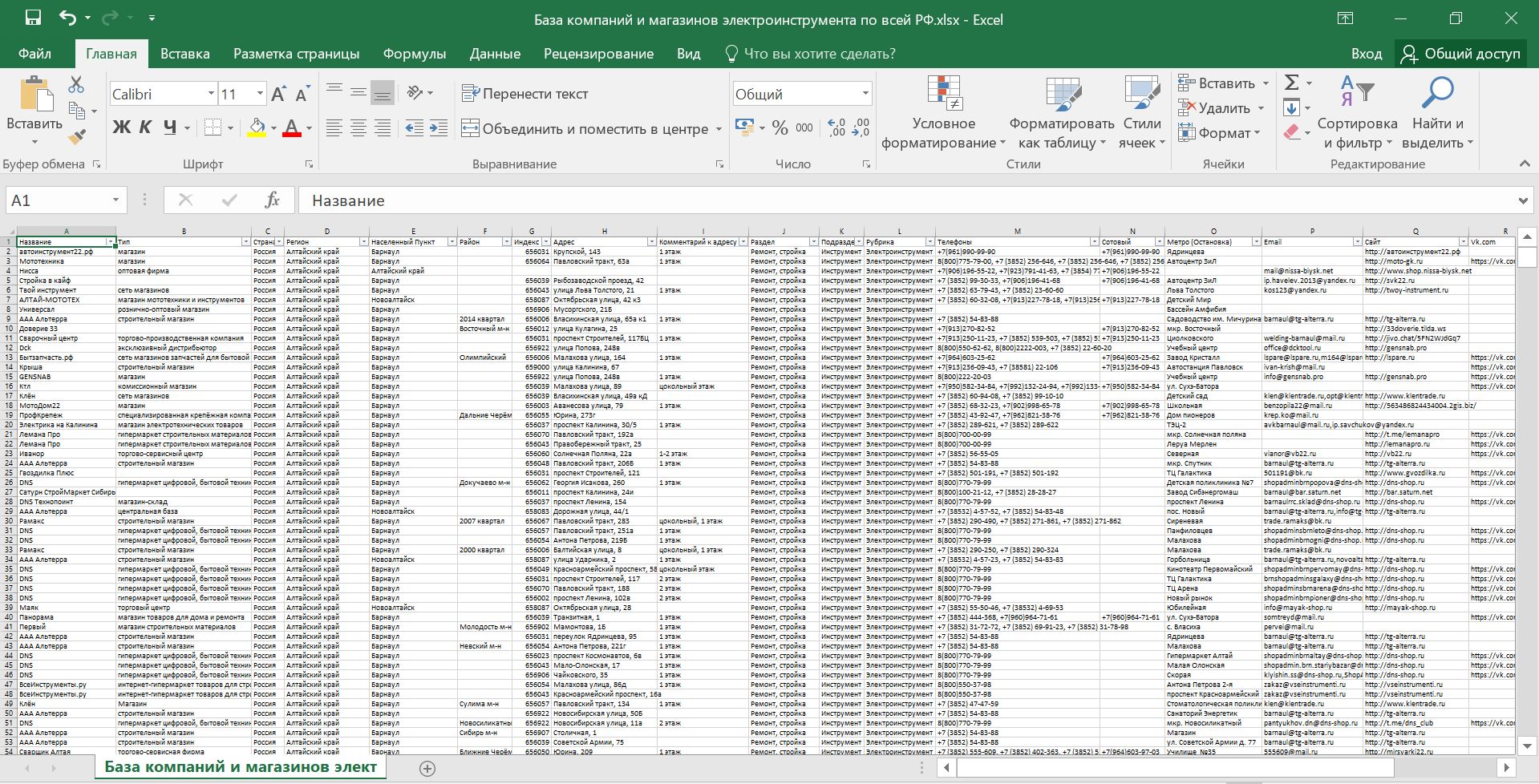Image resolution: width=1539 pixels, height=784 pixels.
Task: Activate the Format Painter brush
Action: 77,137
